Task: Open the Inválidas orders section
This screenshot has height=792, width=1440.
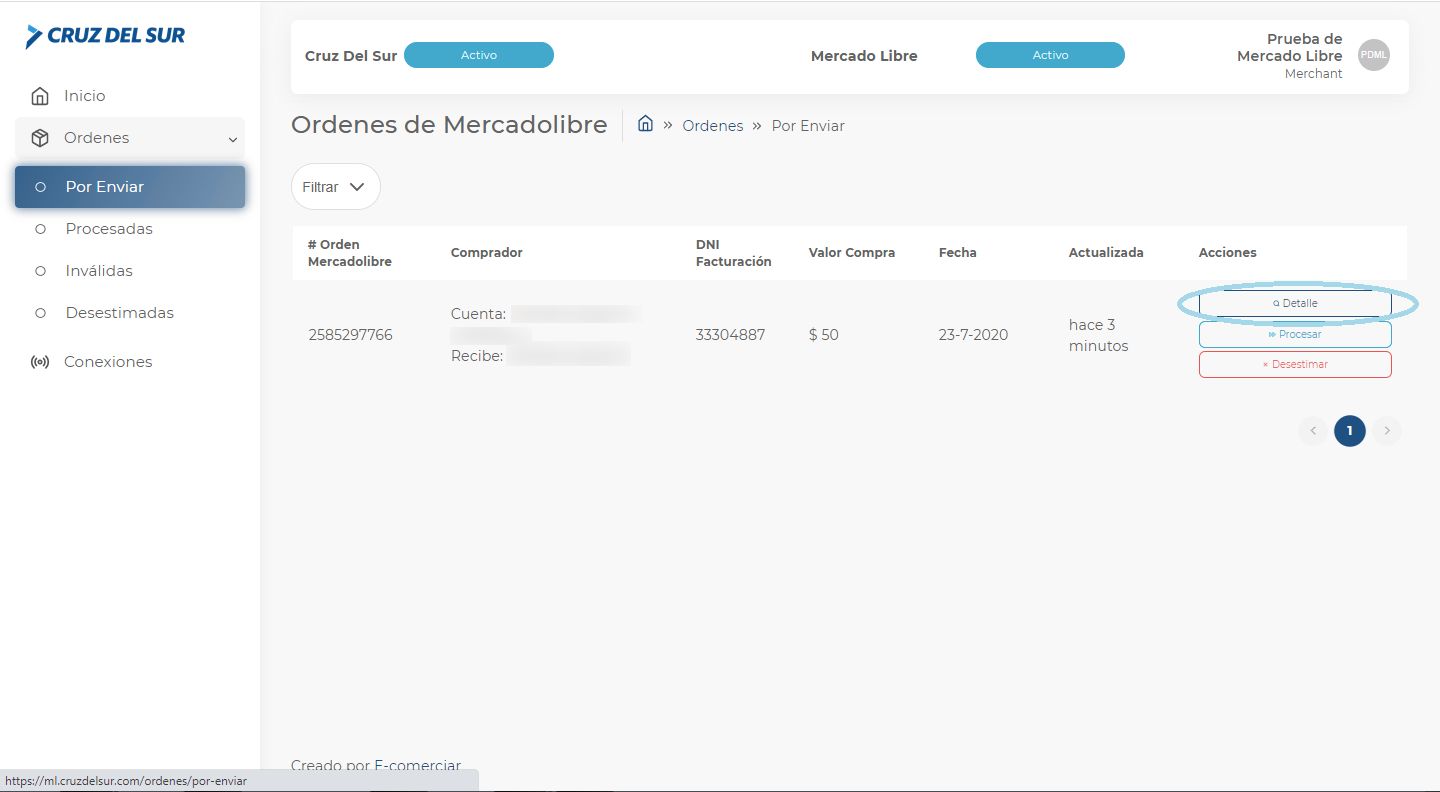Action: click(98, 271)
